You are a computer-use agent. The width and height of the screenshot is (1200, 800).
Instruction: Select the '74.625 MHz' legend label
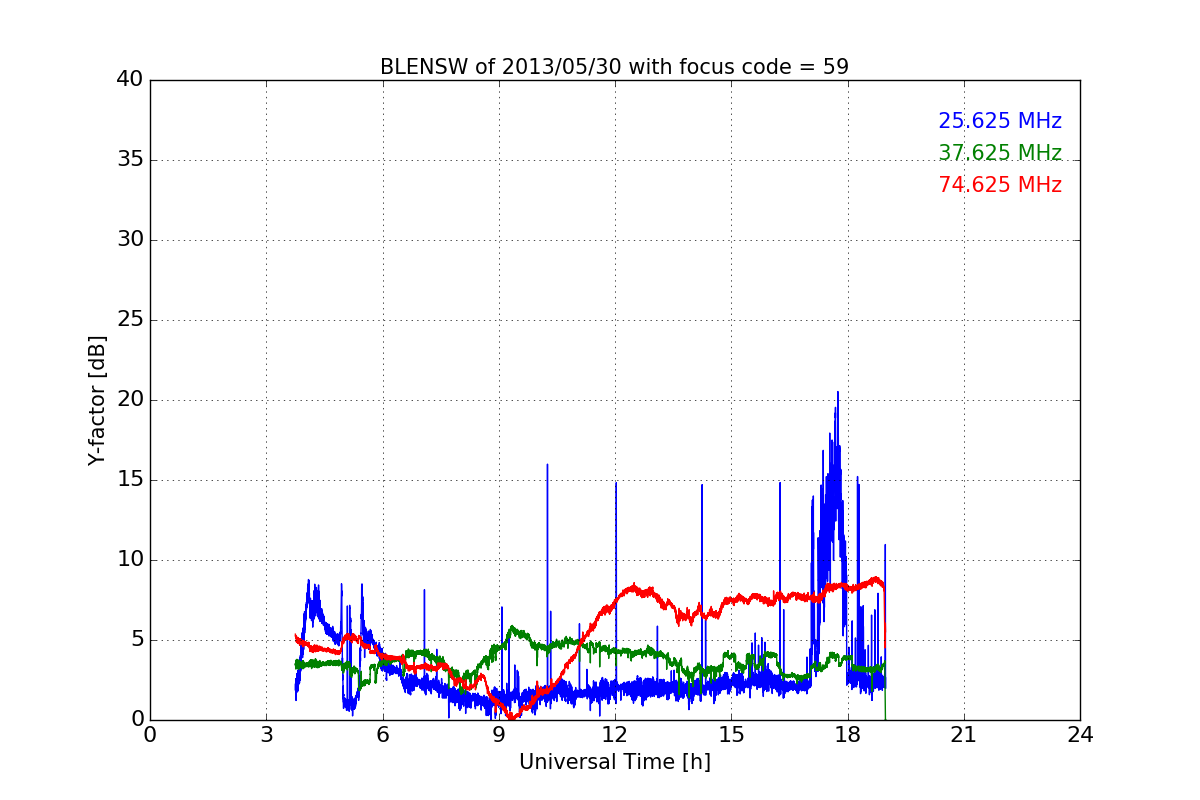click(x=1000, y=185)
